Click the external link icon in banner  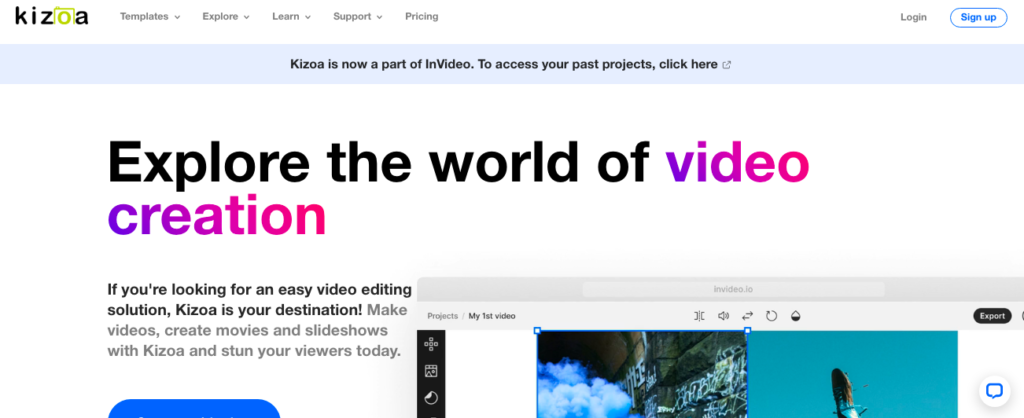coord(727,65)
